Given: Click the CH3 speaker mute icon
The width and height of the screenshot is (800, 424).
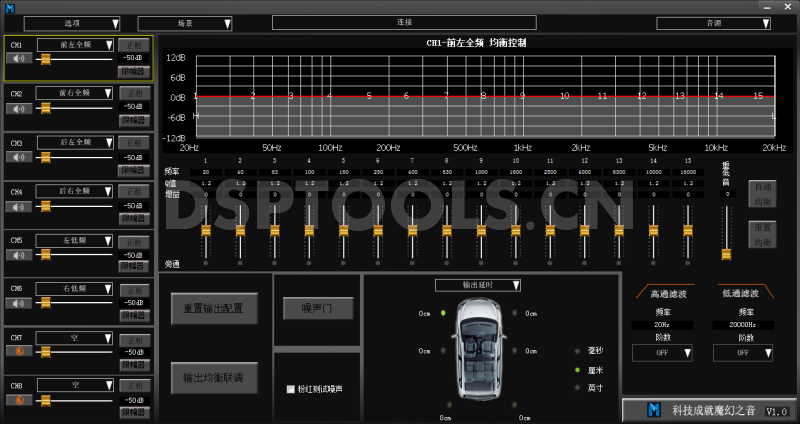Looking at the screenshot, I should coord(20,156).
